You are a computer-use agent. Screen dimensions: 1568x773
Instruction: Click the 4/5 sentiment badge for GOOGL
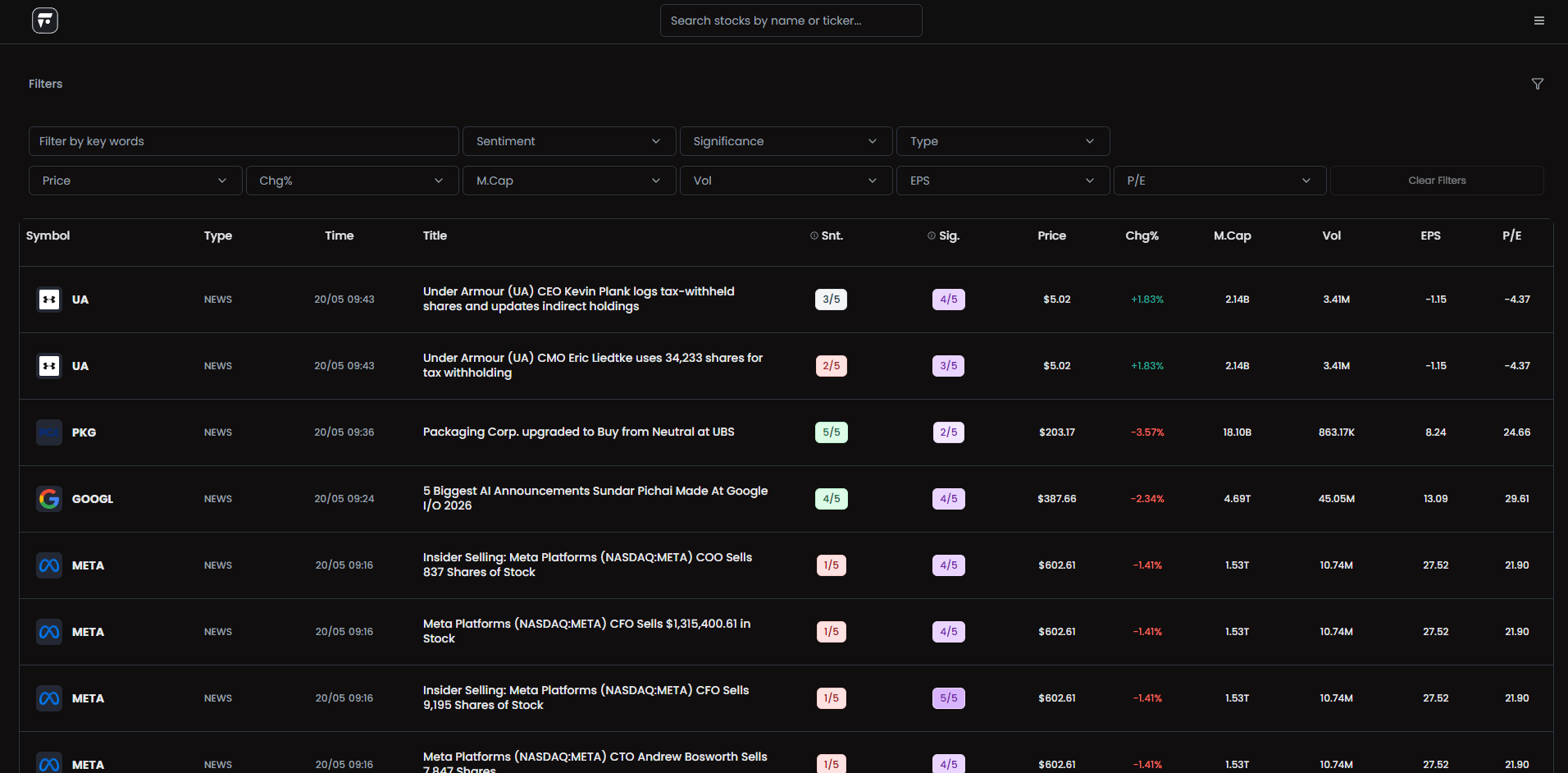coord(831,499)
